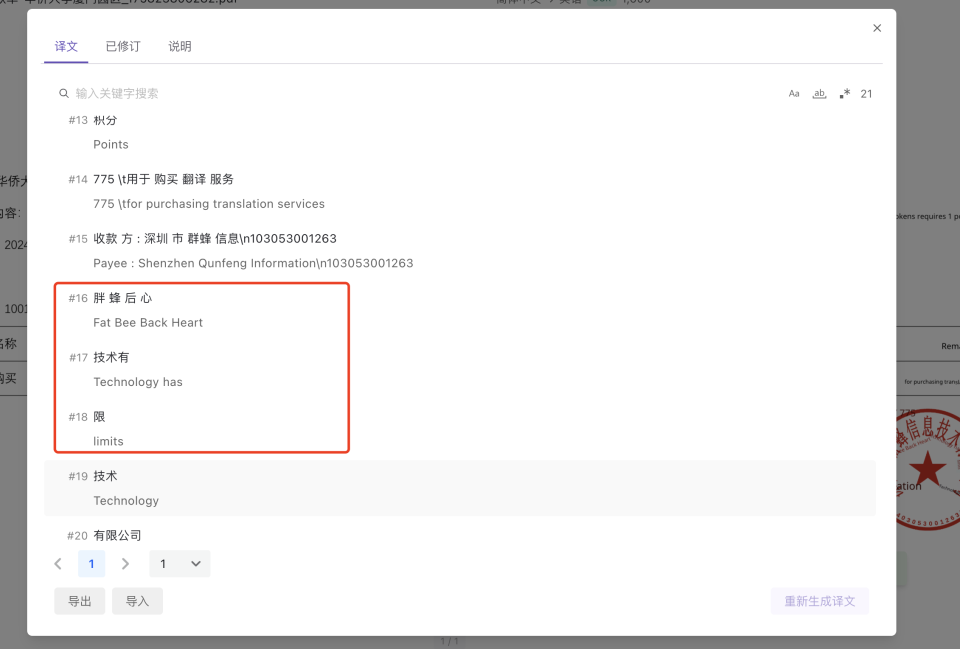Image resolution: width=960 pixels, height=649 pixels.
Task: Toggle case-sensitive search (Aa)
Action: click(794, 94)
